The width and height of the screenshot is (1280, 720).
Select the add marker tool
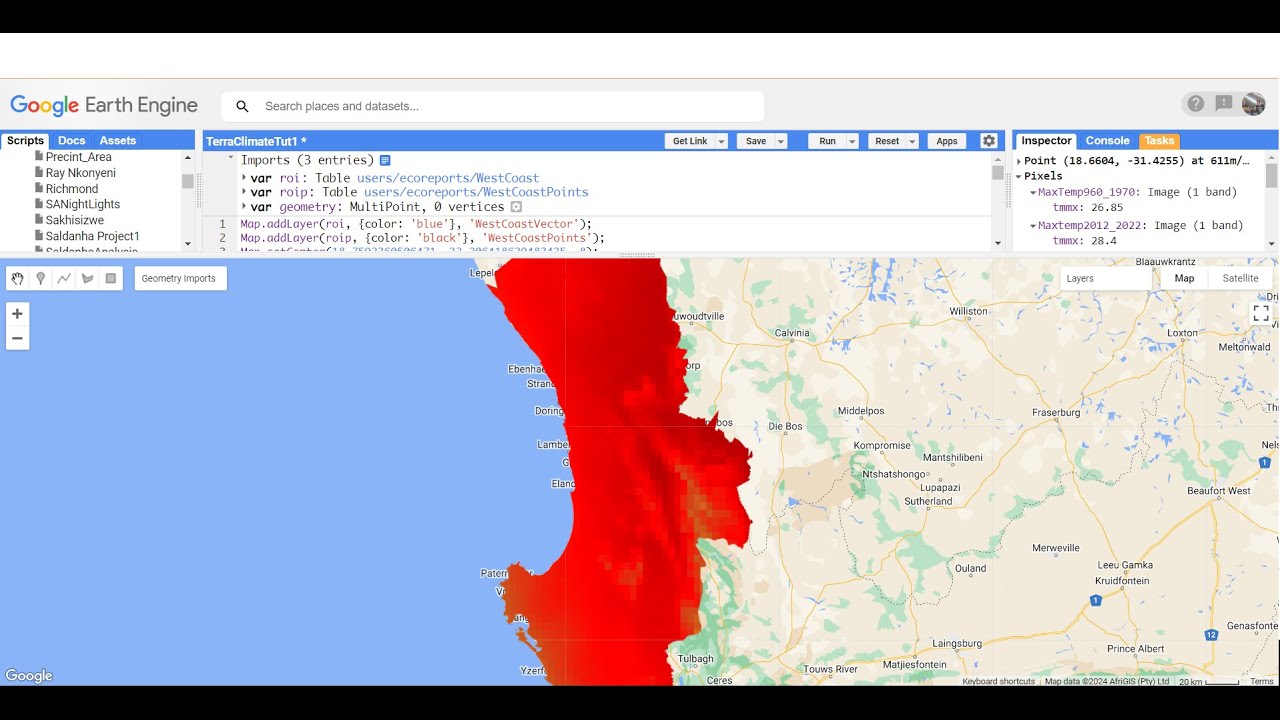click(41, 279)
